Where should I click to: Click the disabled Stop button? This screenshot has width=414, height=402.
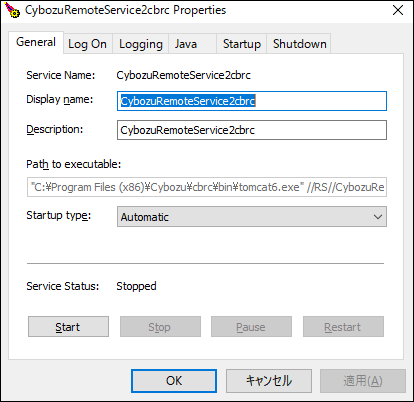tap(160, 327)
